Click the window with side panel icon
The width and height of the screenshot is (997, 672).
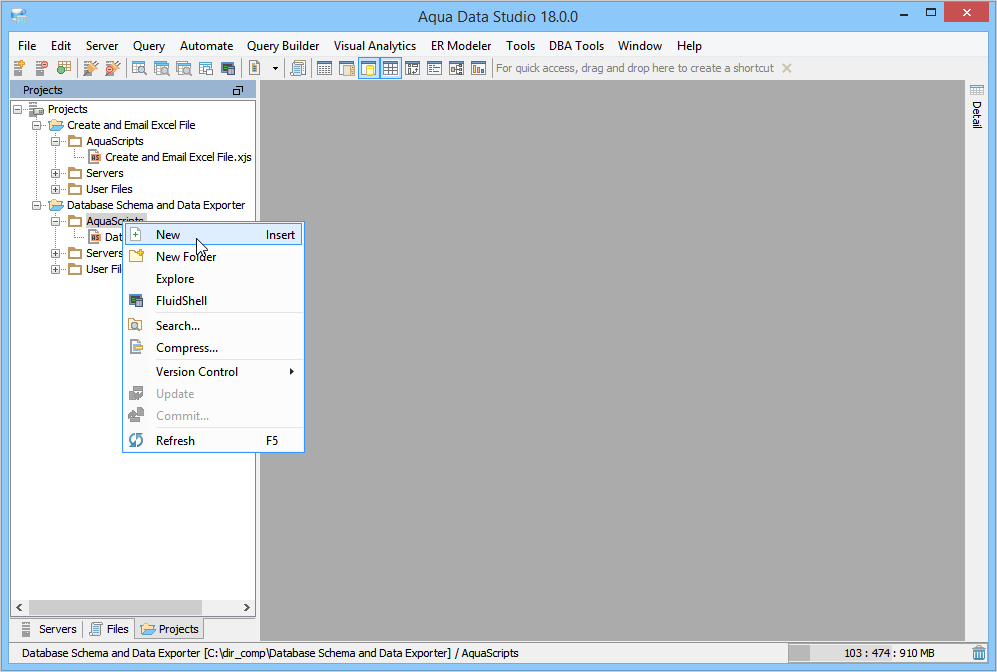pyautogui.click(x=347, y=68)
